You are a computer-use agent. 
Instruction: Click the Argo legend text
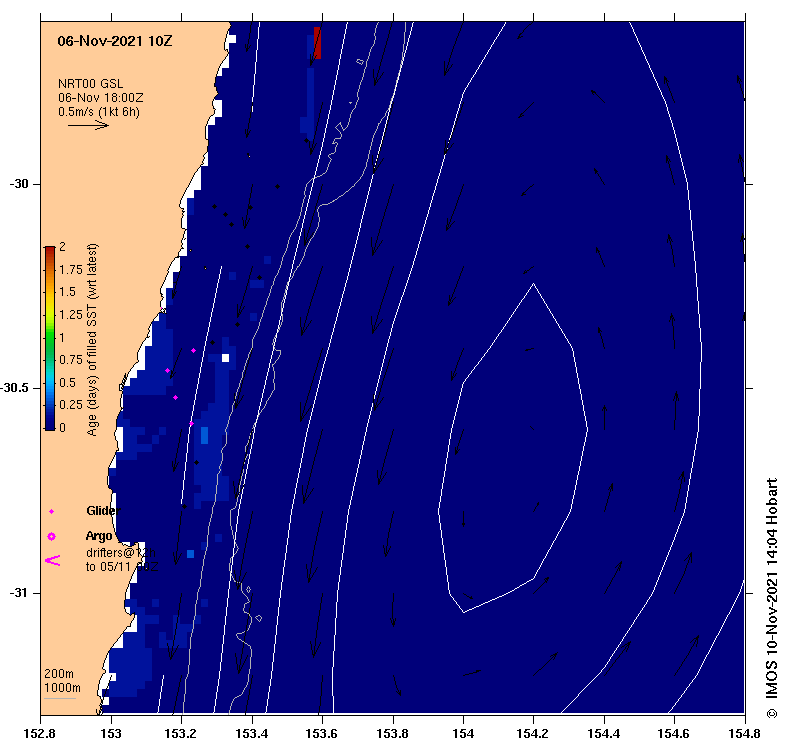click(99, 536)
